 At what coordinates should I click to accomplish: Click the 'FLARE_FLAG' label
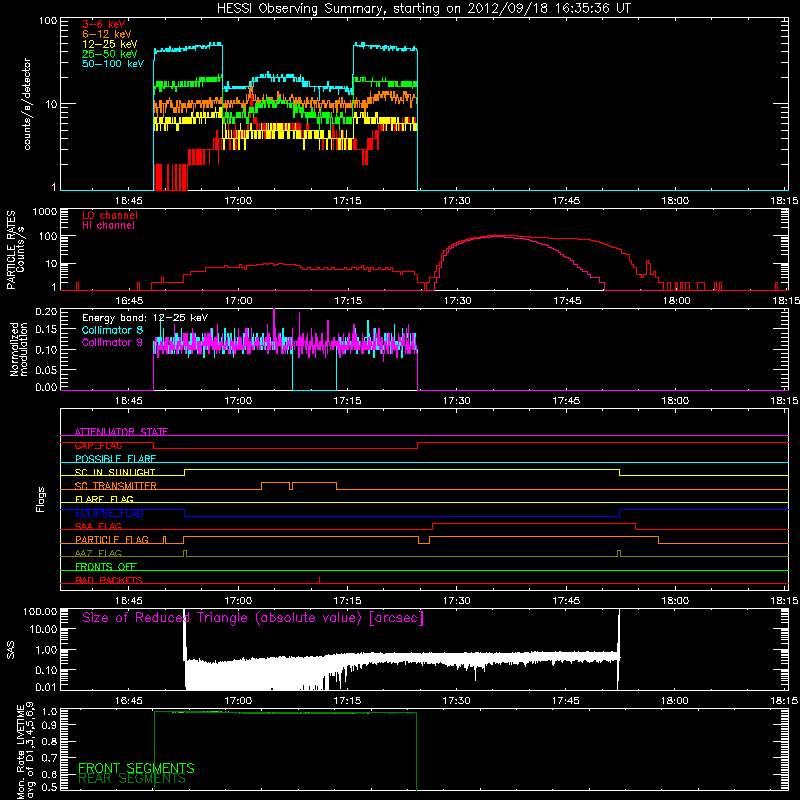pos(104,499)
